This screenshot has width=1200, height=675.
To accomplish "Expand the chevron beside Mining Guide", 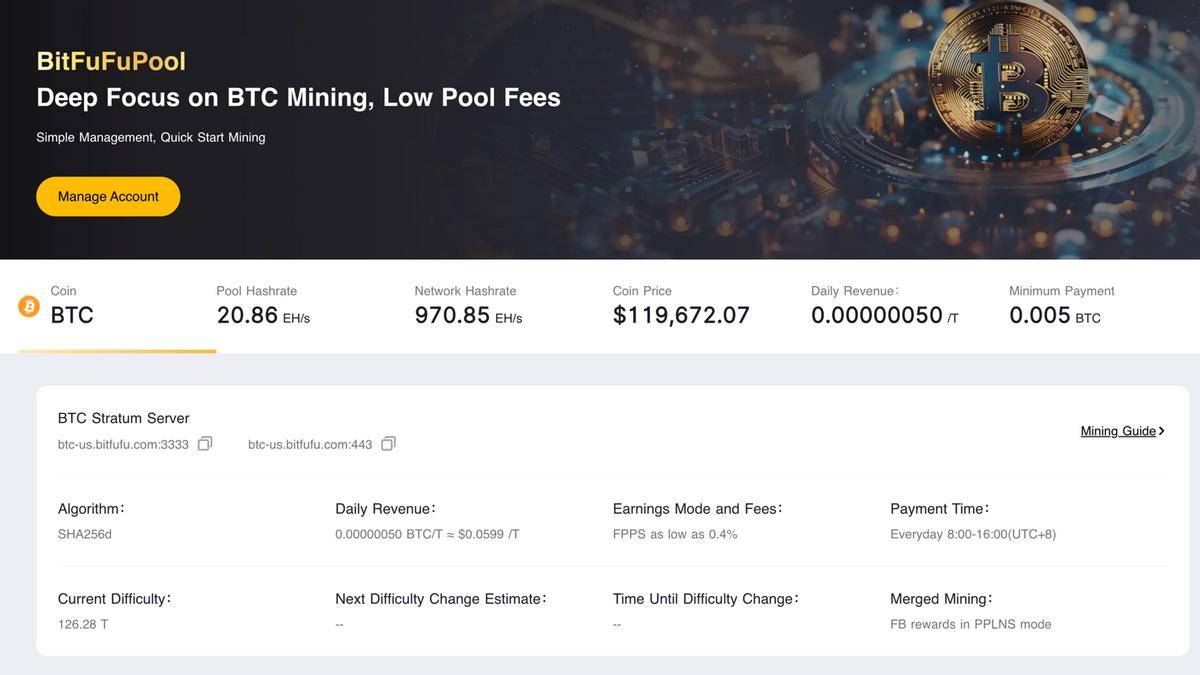I will (1161, 430).
